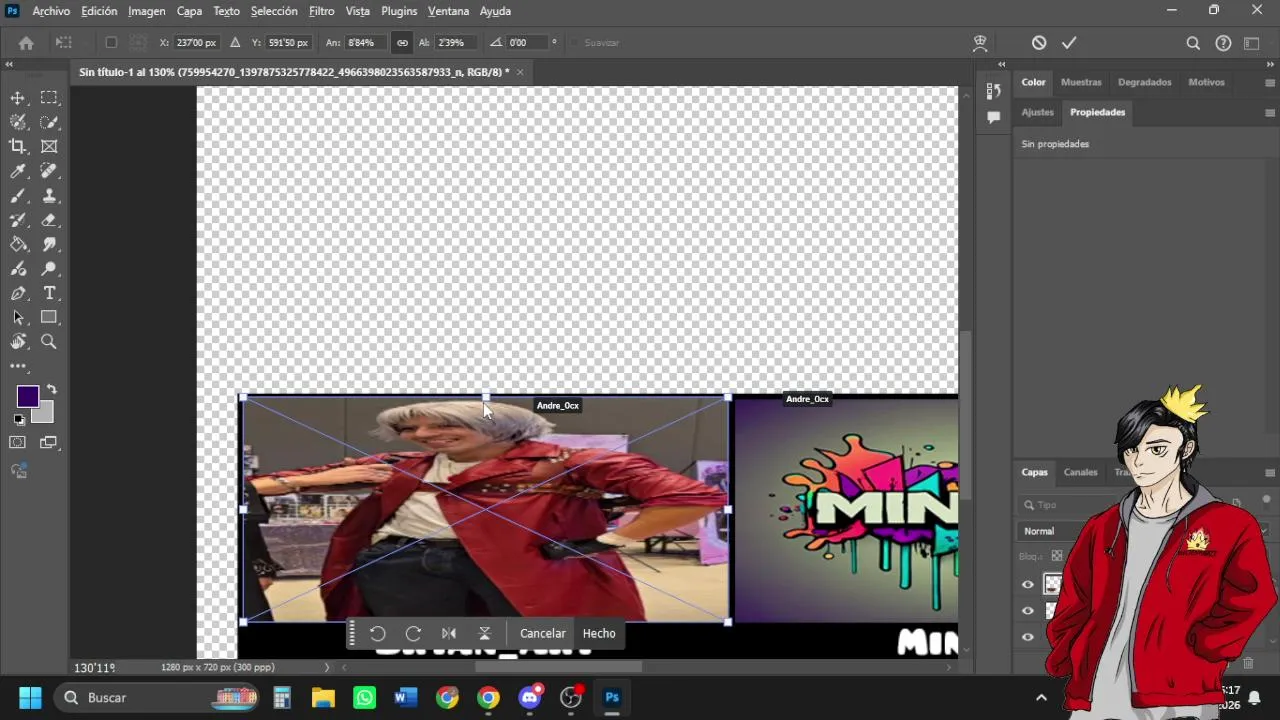Cancel transform with the prohibition icon
Screen dimensions: 1280x720
coord(1039,43)
